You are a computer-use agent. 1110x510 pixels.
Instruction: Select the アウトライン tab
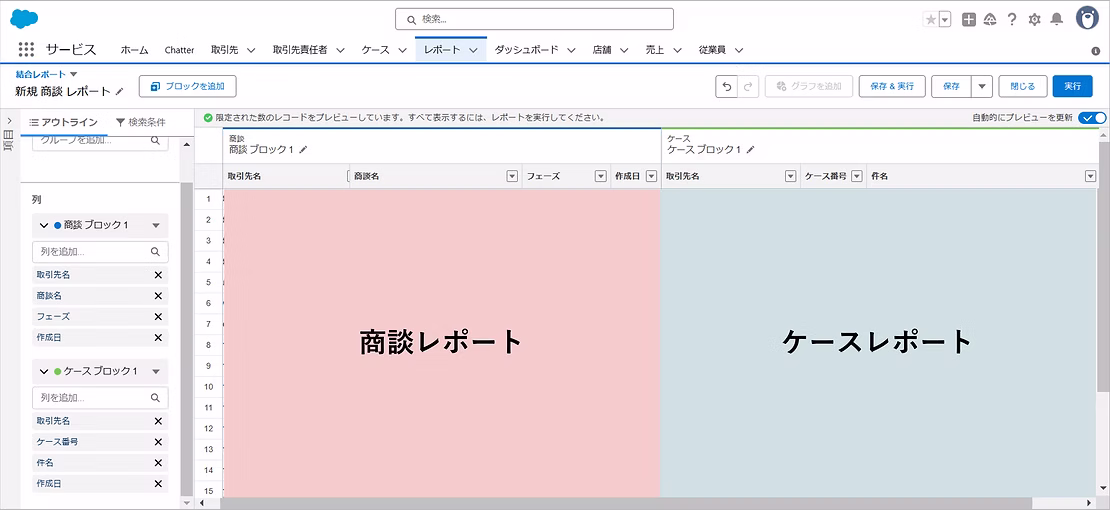pyautogui.click(x=64, y=122)
